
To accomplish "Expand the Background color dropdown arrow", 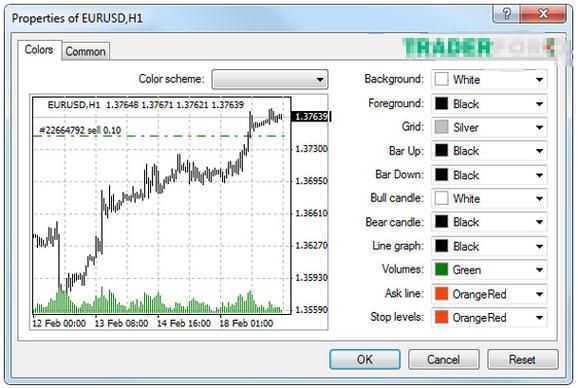I will (539, 80).
